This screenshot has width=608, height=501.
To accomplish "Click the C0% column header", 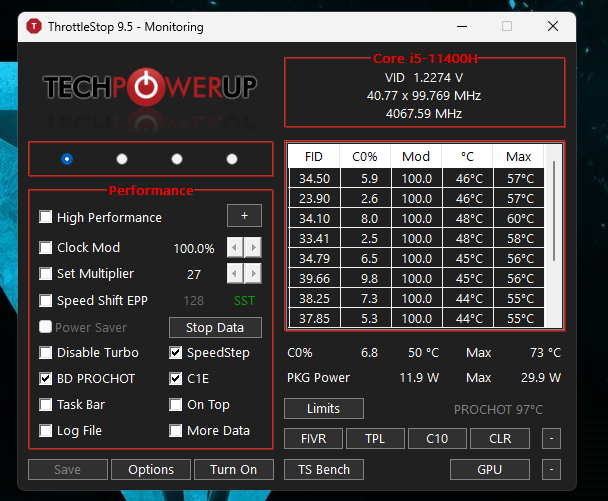I will [365, 156].
